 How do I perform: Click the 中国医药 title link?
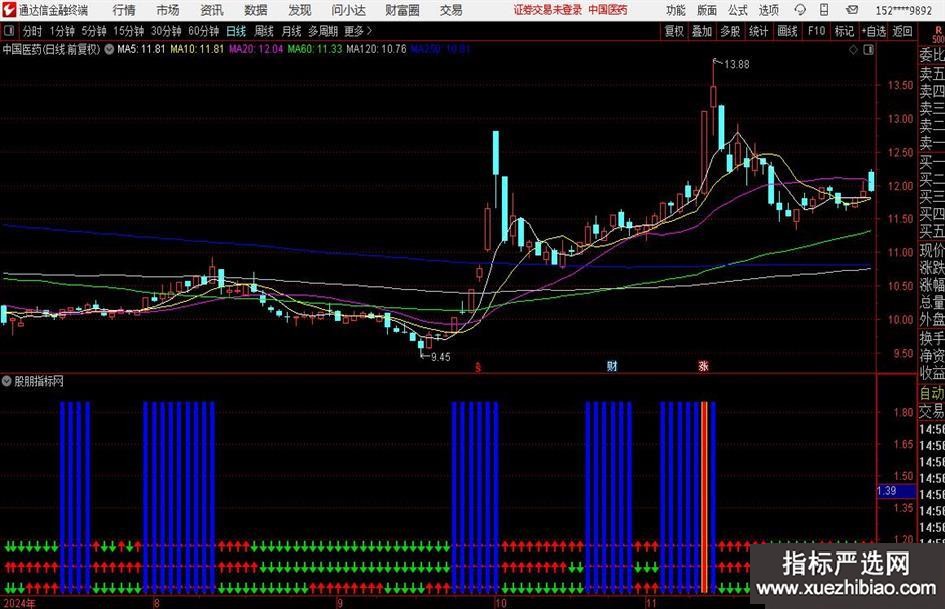pyautogui.click(x=608, y=10)
